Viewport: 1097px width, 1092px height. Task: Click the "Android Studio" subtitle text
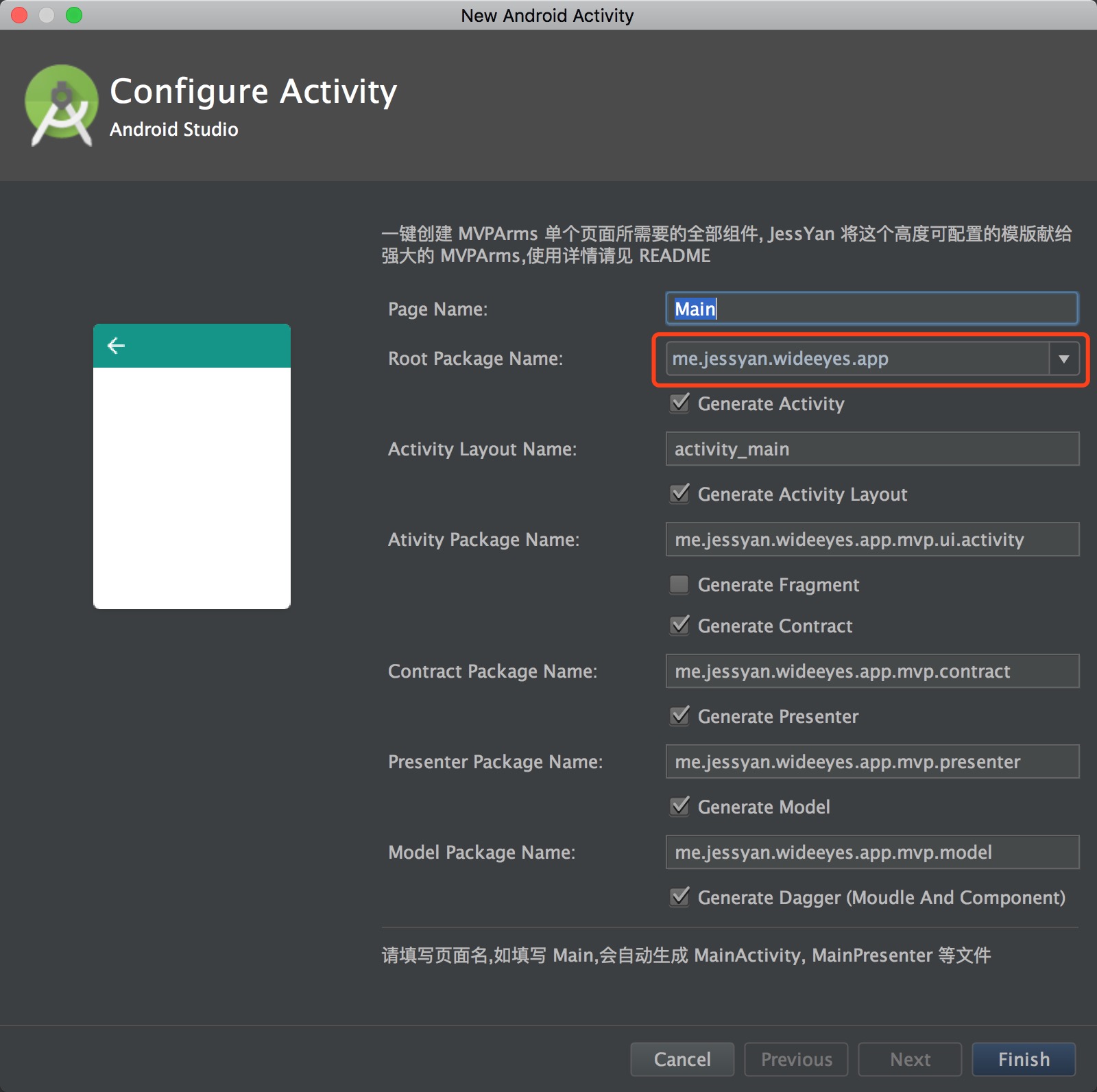click(x=174, y=130)
